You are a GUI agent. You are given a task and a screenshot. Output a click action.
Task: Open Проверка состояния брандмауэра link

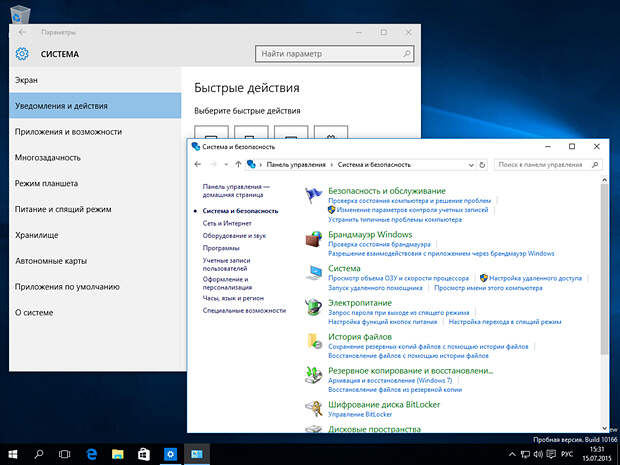click(x=379, y=244)
